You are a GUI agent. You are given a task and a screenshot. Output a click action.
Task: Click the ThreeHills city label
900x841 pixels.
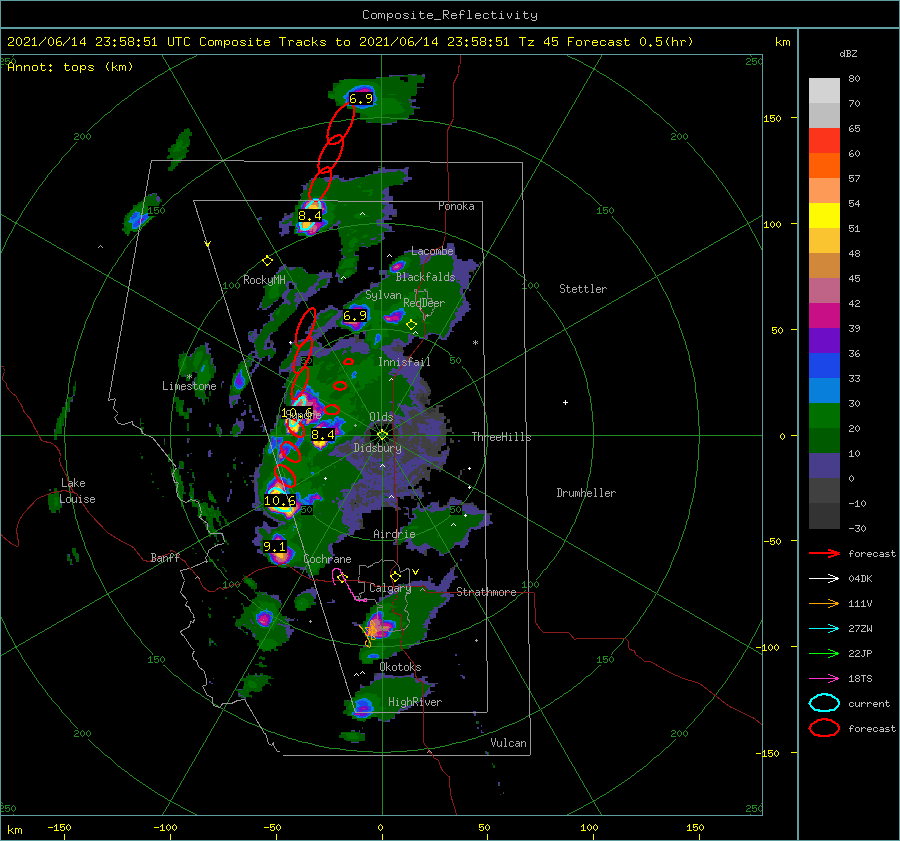tap(502, 437)
